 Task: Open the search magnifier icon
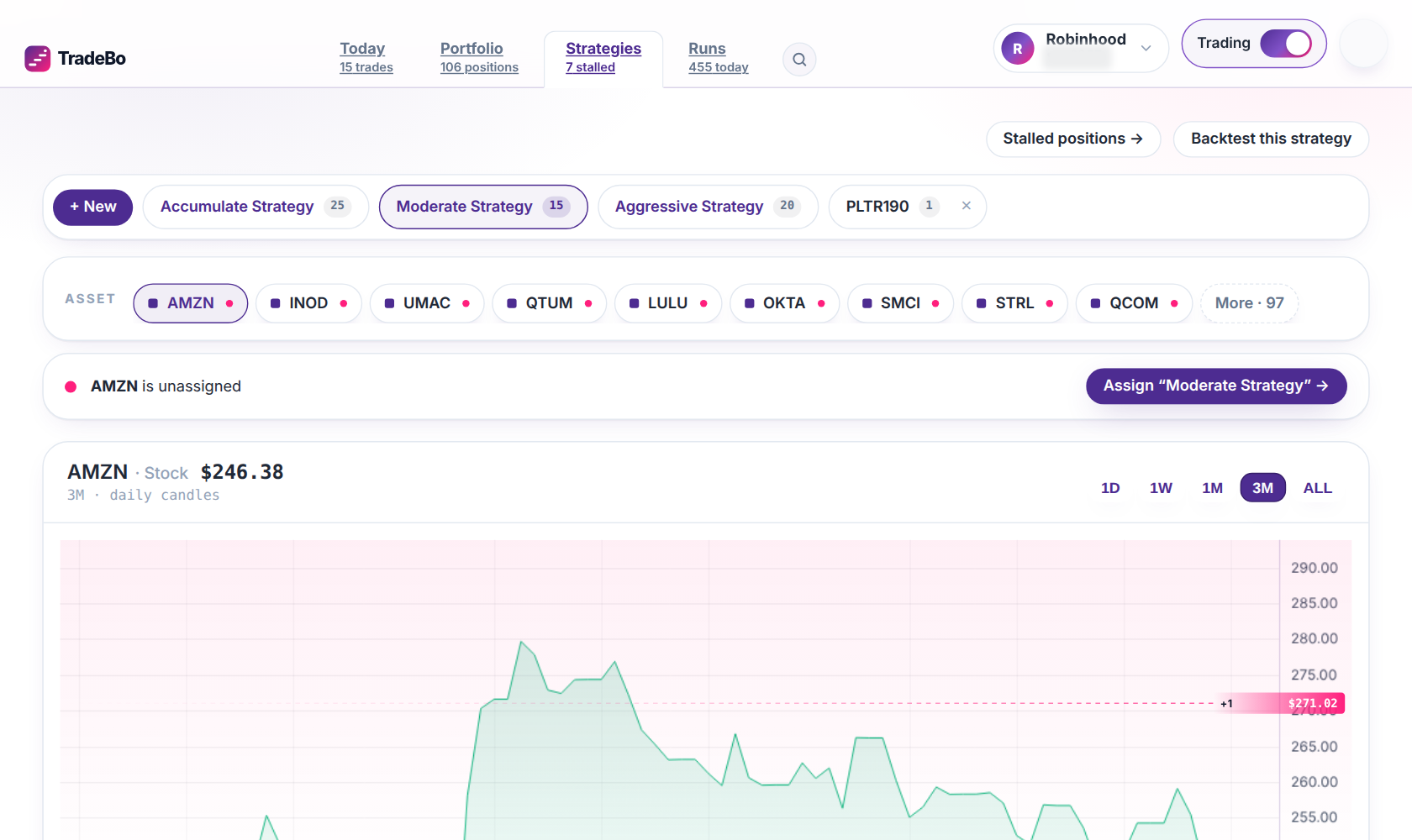[799, 60]
